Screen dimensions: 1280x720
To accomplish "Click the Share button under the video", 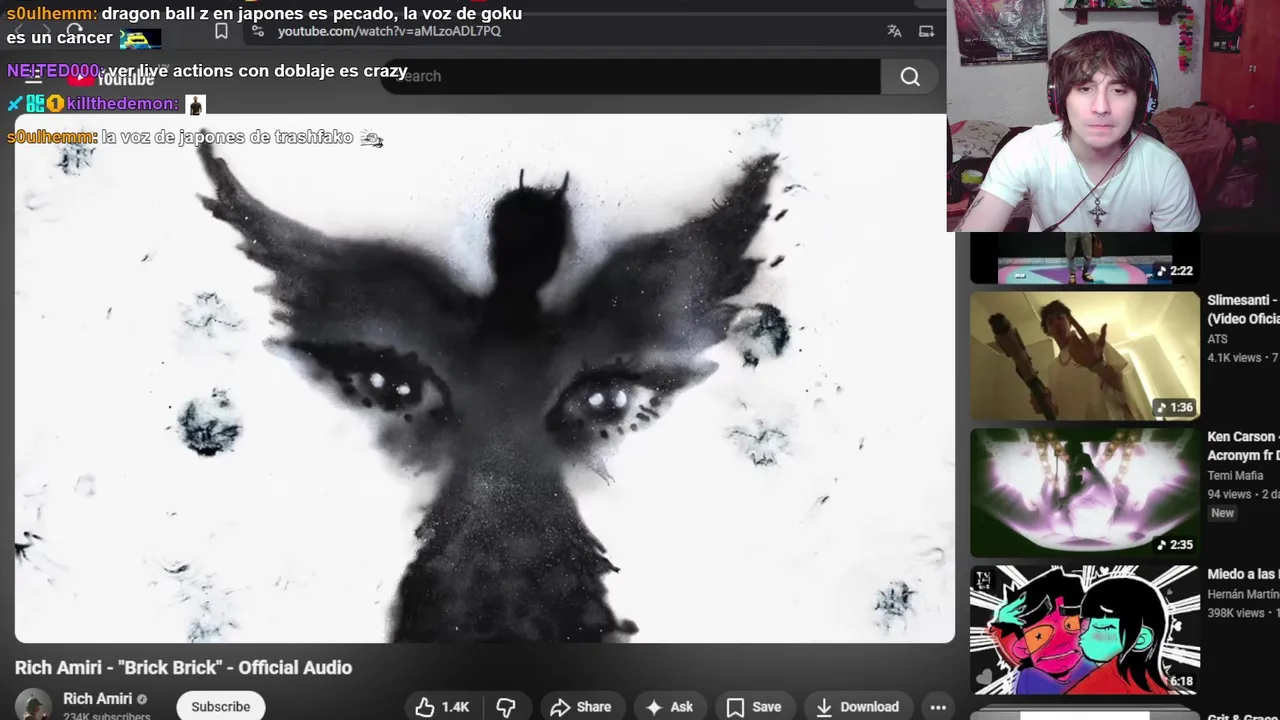I will click(x=581, y=707).
